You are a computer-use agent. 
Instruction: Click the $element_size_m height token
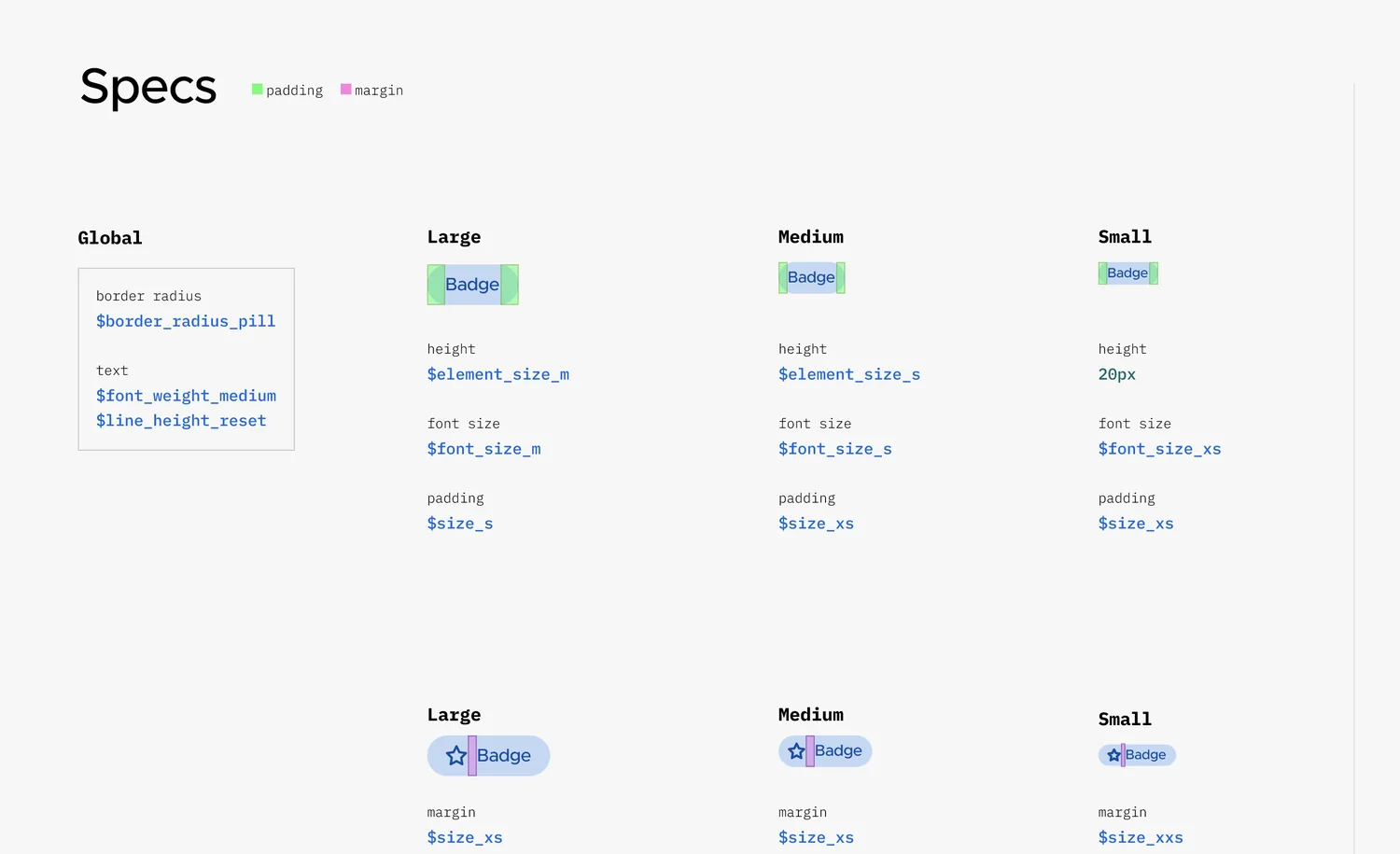click(x=498, y=374)
